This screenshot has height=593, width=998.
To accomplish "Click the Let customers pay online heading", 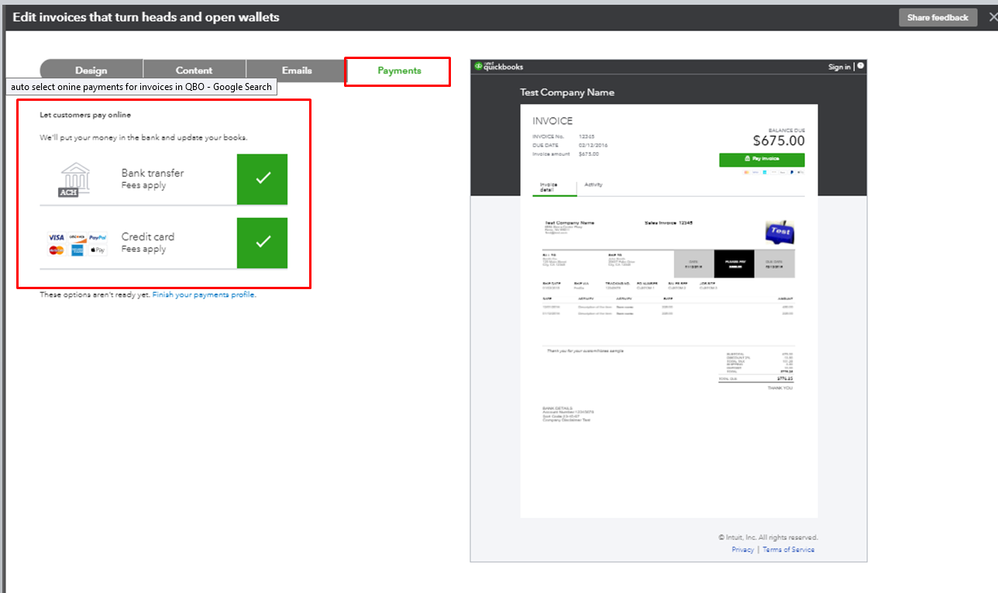I will (85, 115).
